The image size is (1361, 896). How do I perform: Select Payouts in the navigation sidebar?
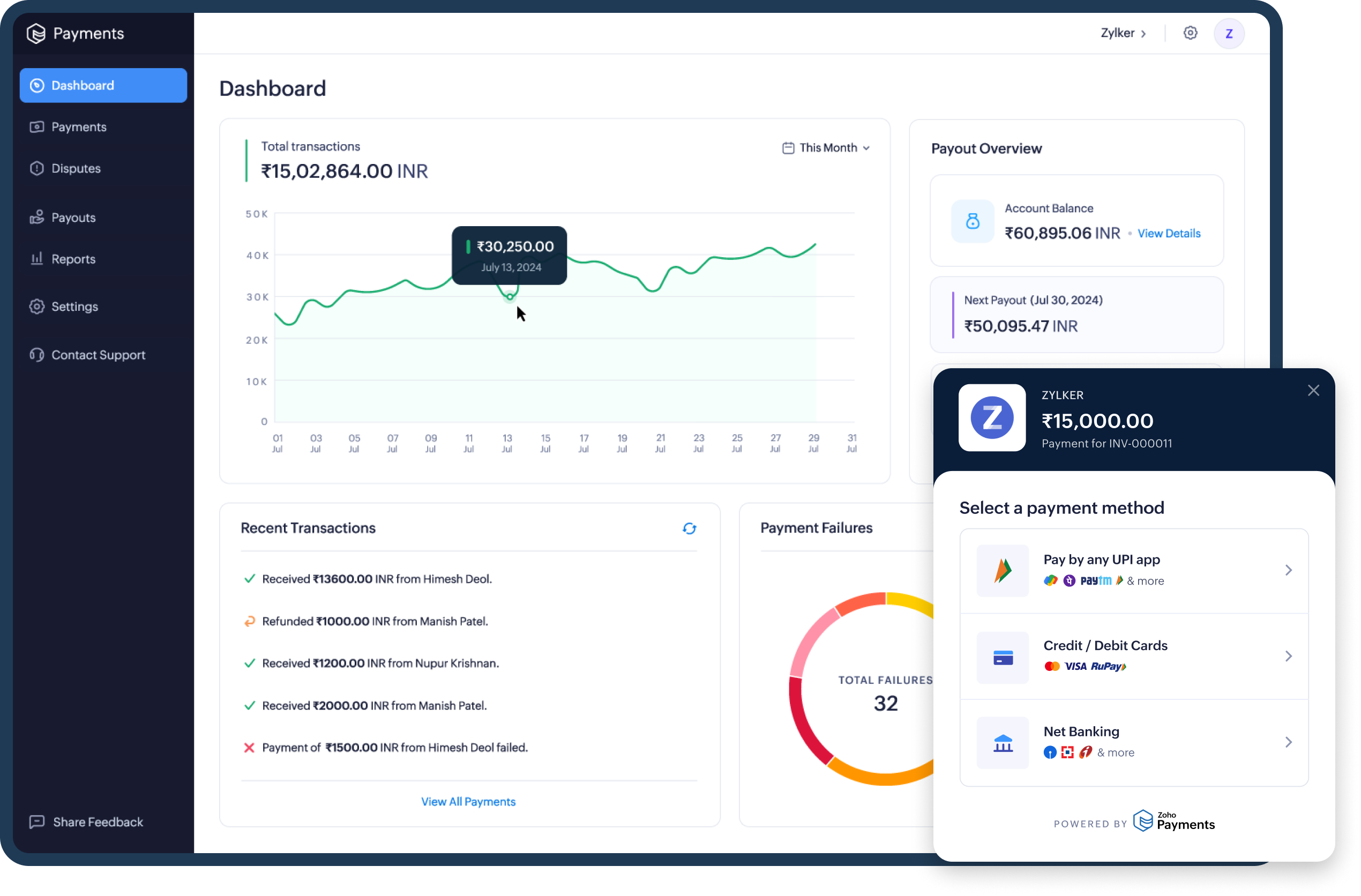[73, 217]
